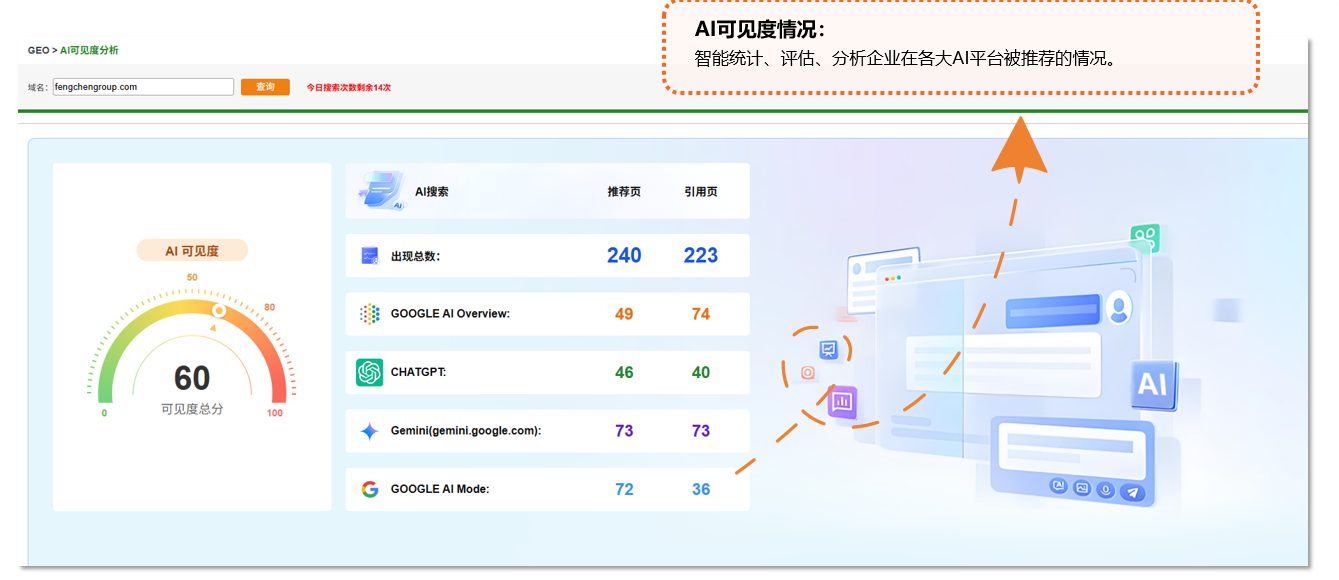
Task: Click the 今日搜索次数剩余14次 notice
Action: point(350,87)
